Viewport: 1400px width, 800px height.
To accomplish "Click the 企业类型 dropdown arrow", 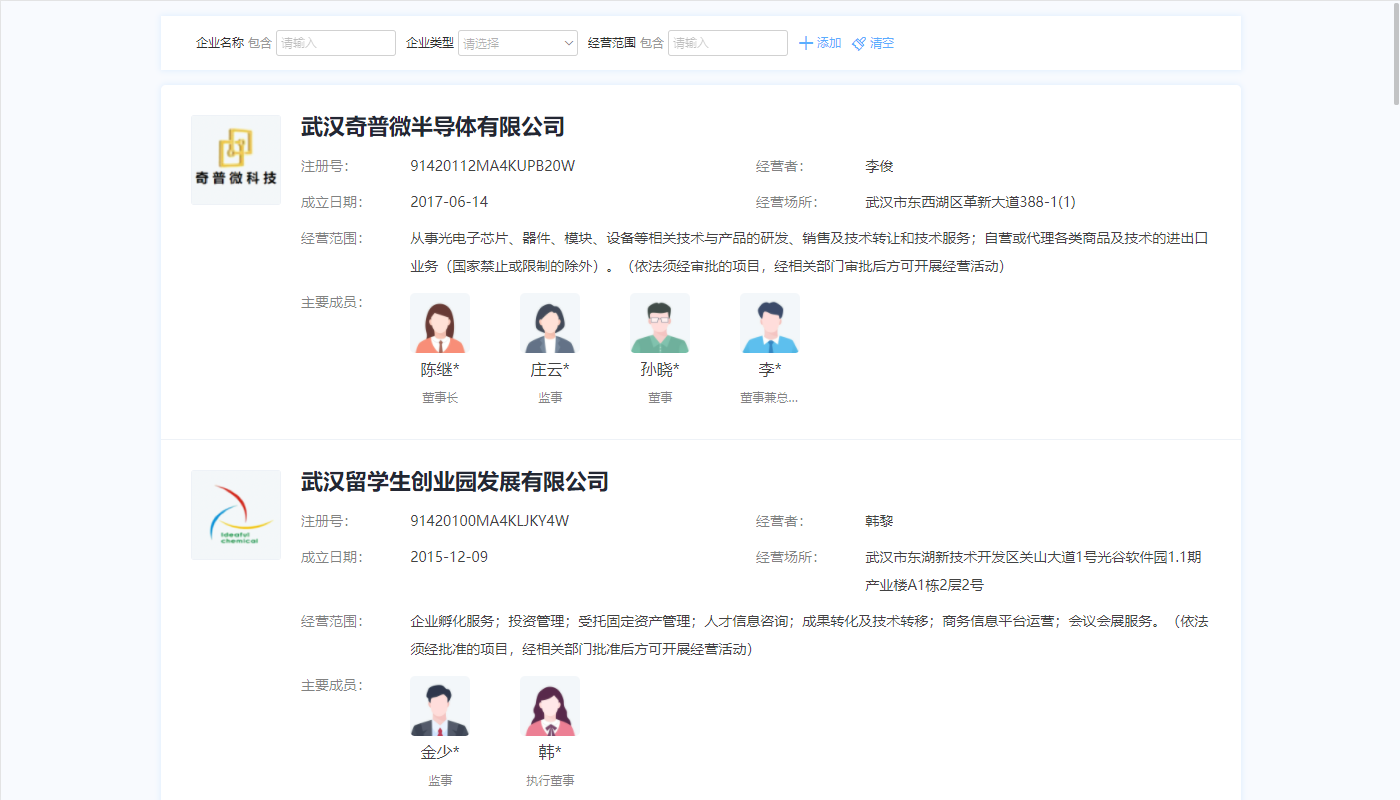I will click(x=568, y=42).
